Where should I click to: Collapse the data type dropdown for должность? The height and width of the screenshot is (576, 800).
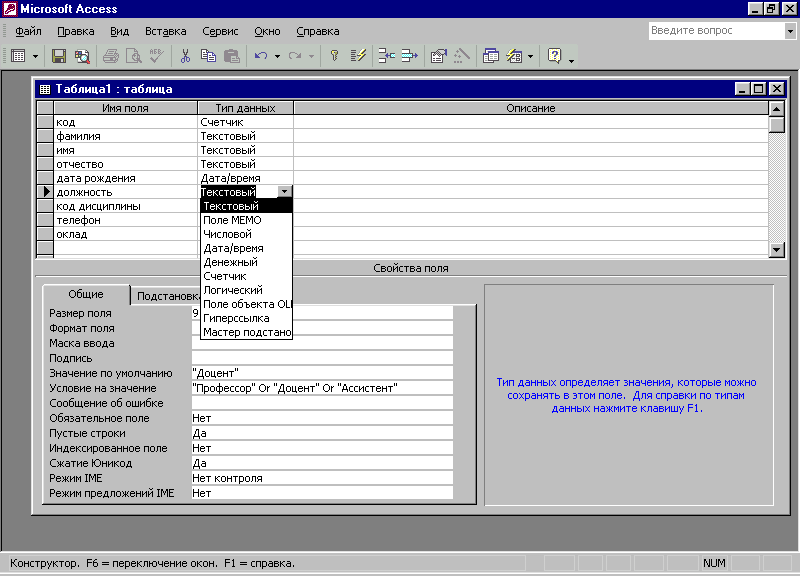pos(284,191)
